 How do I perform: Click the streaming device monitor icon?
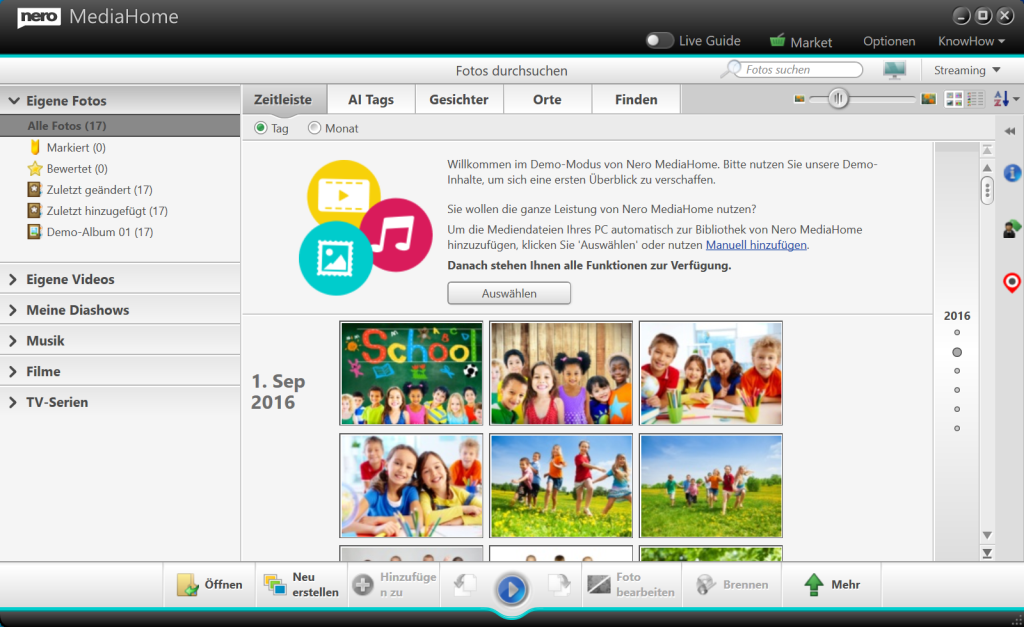[x=894, y=70]
